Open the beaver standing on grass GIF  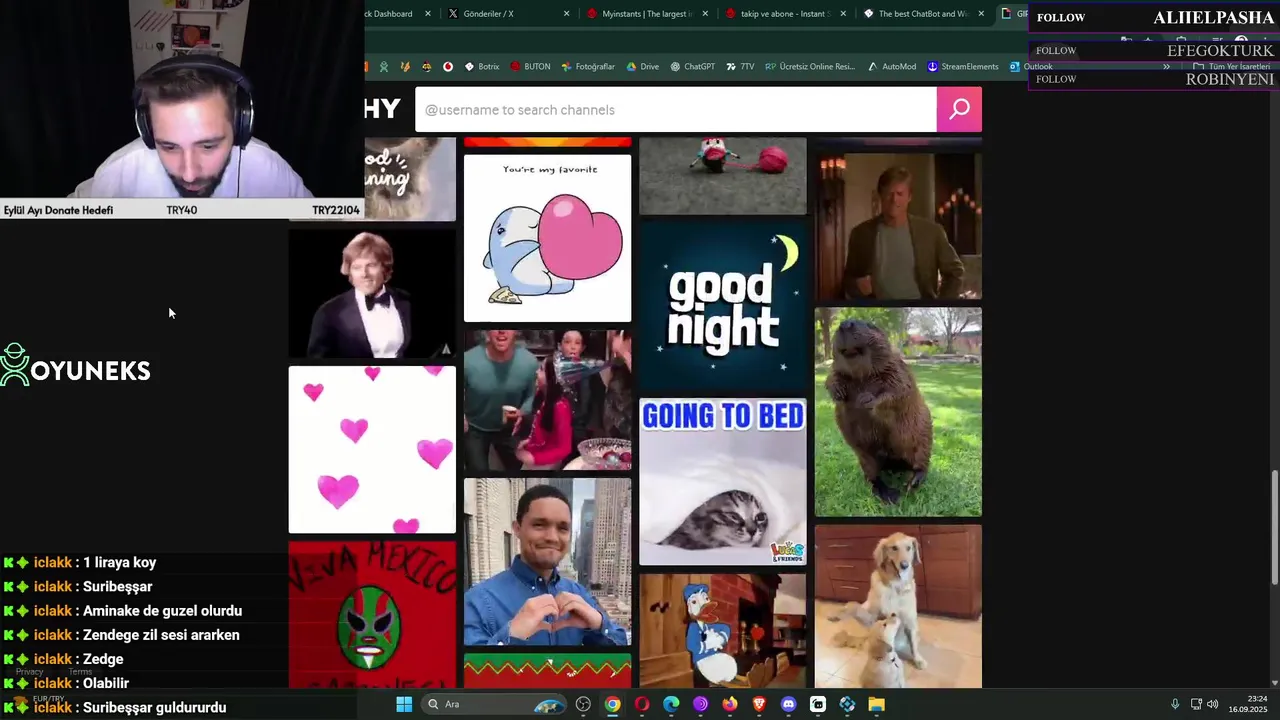pos(898,412)
